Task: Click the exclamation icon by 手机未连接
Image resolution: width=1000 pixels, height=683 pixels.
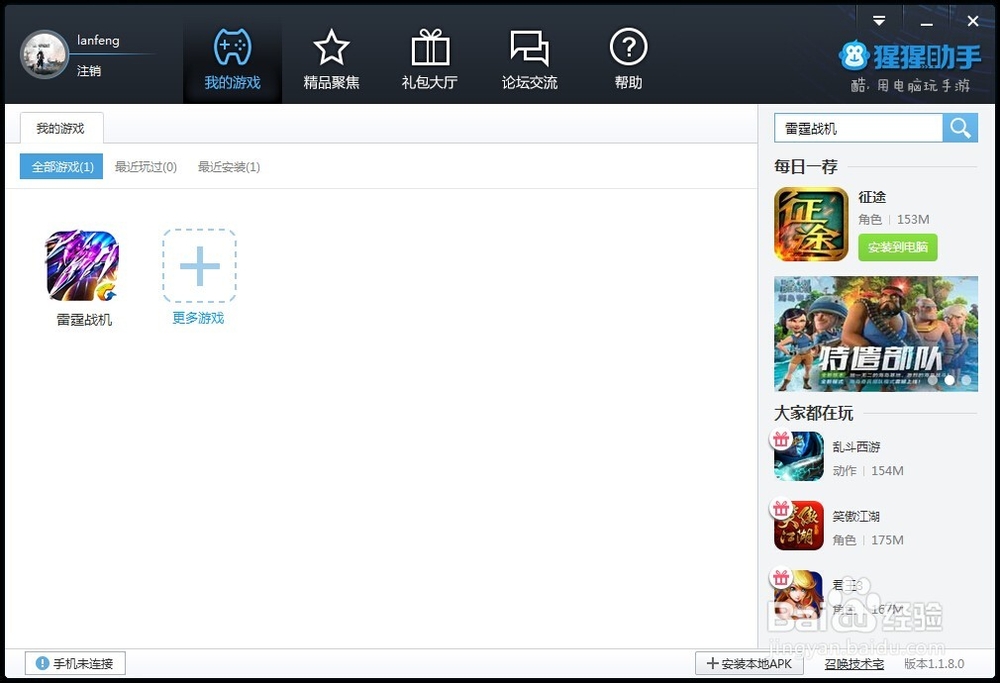Action: click(42, 663)
